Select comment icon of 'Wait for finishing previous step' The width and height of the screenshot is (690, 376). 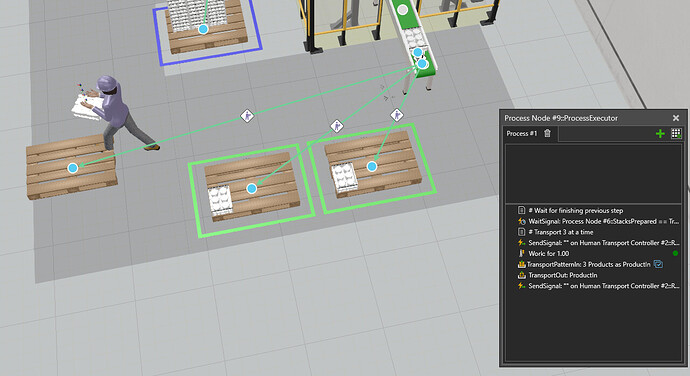521,210
